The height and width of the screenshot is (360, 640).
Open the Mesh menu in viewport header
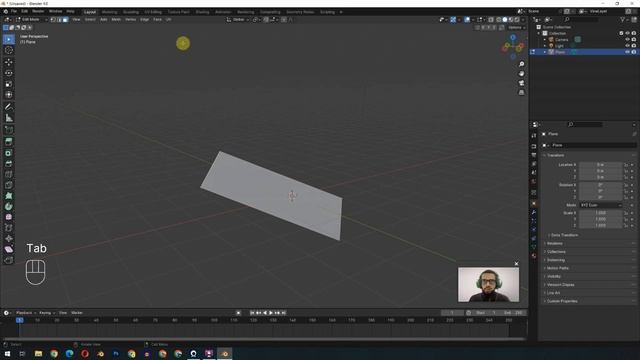coord(116,20)
